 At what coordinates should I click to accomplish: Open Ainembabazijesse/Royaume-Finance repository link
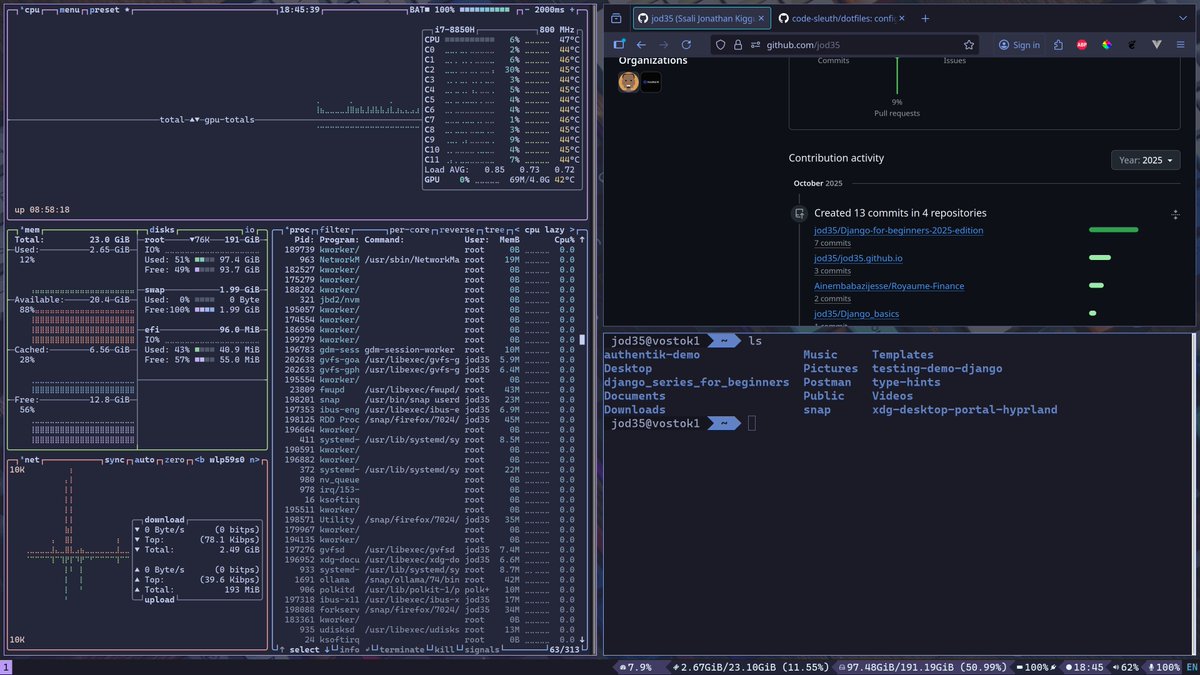point(889,286)
